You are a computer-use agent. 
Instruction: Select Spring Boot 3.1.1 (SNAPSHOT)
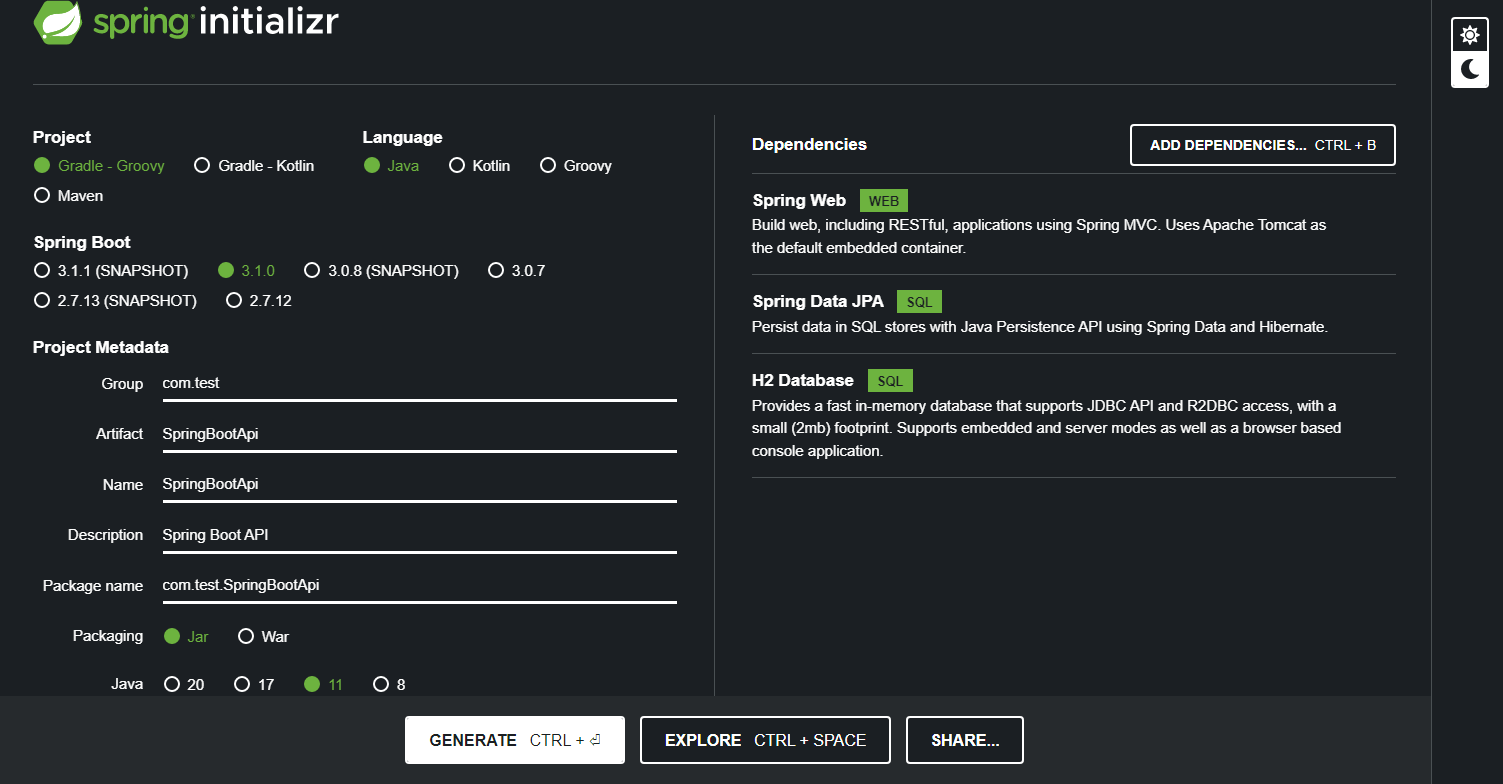pyautogui.click(x=111, y=271)
